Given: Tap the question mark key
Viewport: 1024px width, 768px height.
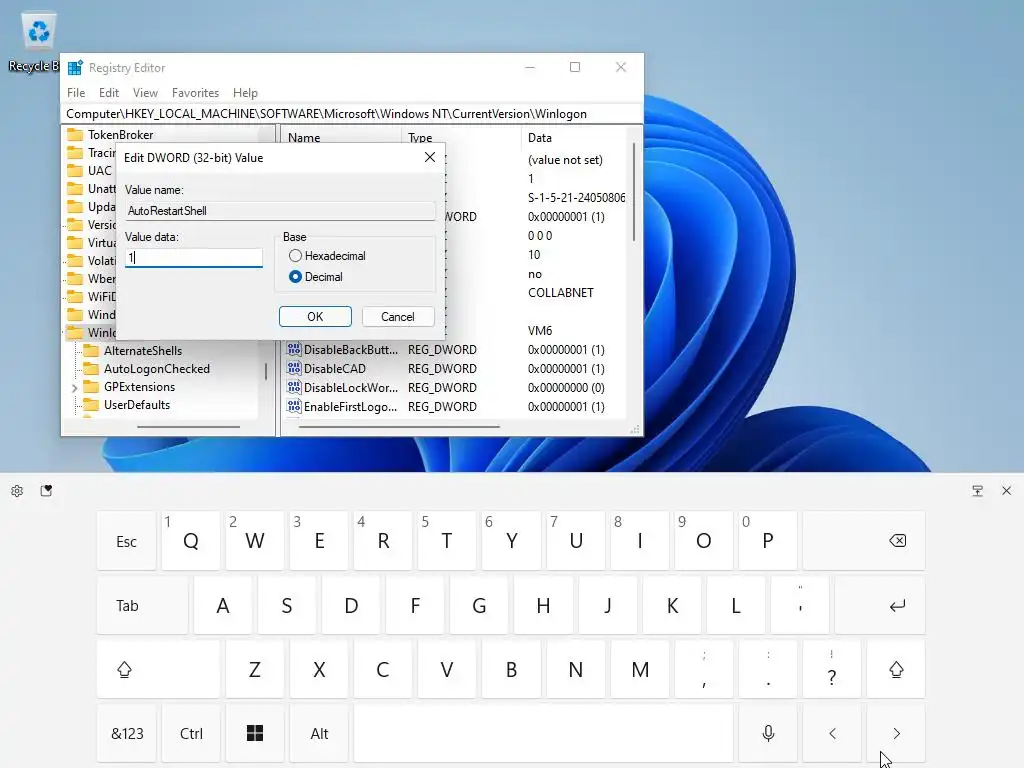Looking at the screenshot, I should (832, 669).
